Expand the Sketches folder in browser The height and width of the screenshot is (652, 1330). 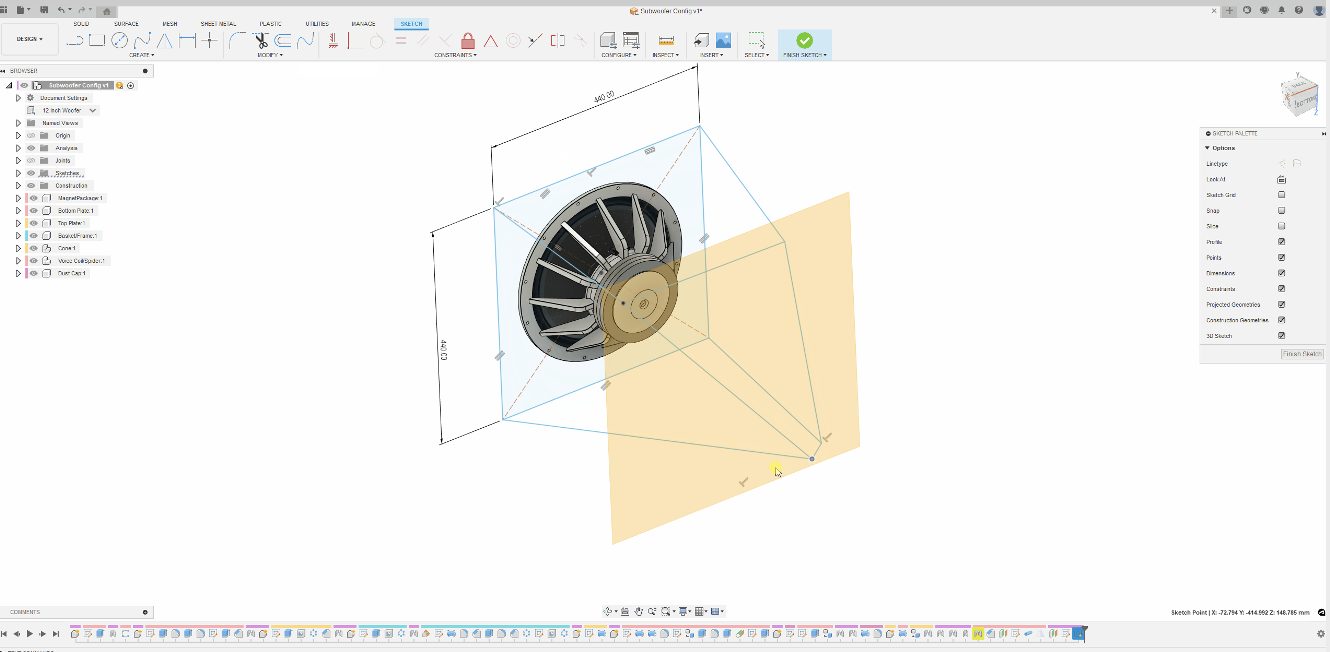point(18,173)
